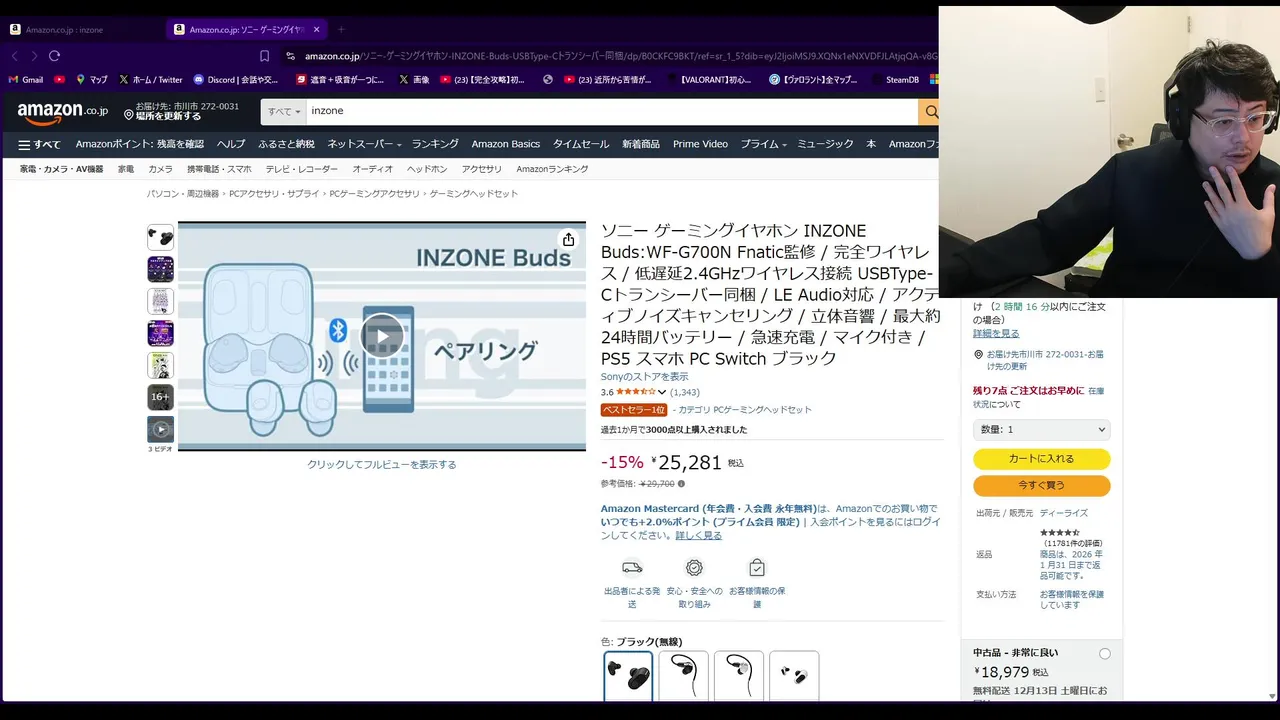
Task: Click the 詳細を見る delivery link
Action: [x=996, y=333]
